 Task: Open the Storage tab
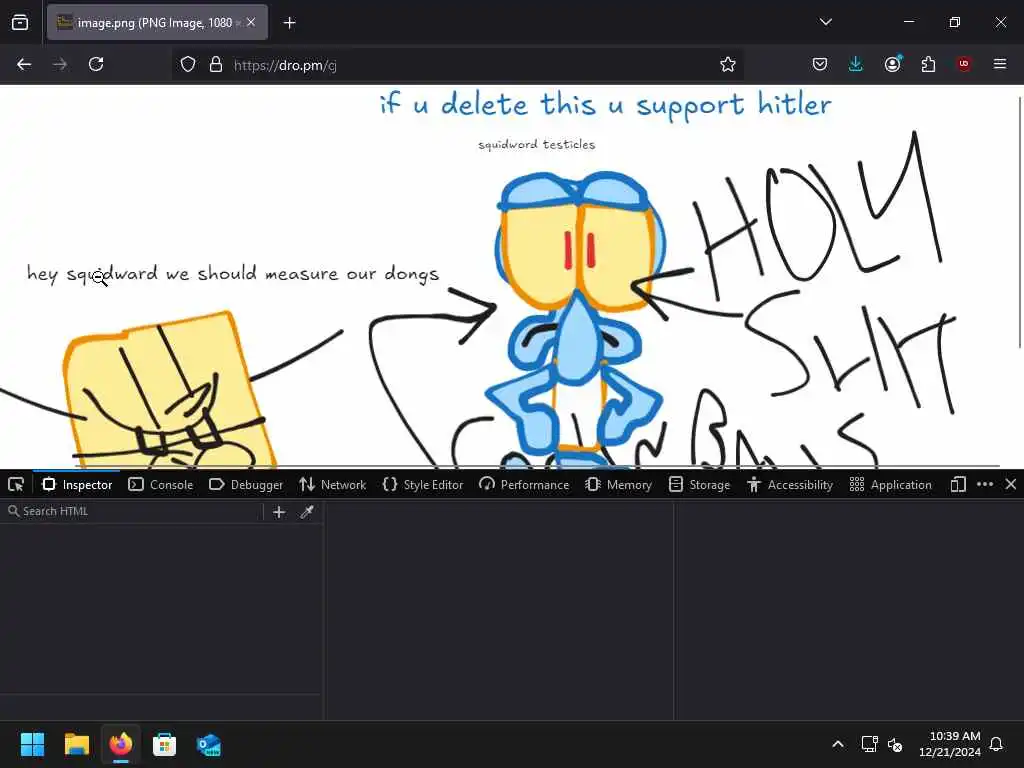click(699, 485)
